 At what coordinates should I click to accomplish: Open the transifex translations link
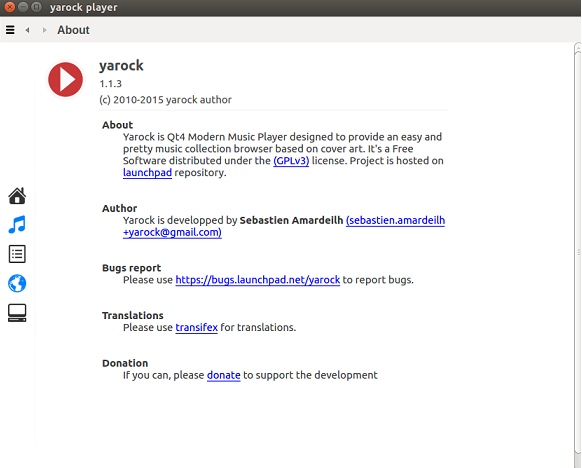click(x=196, y=327)
